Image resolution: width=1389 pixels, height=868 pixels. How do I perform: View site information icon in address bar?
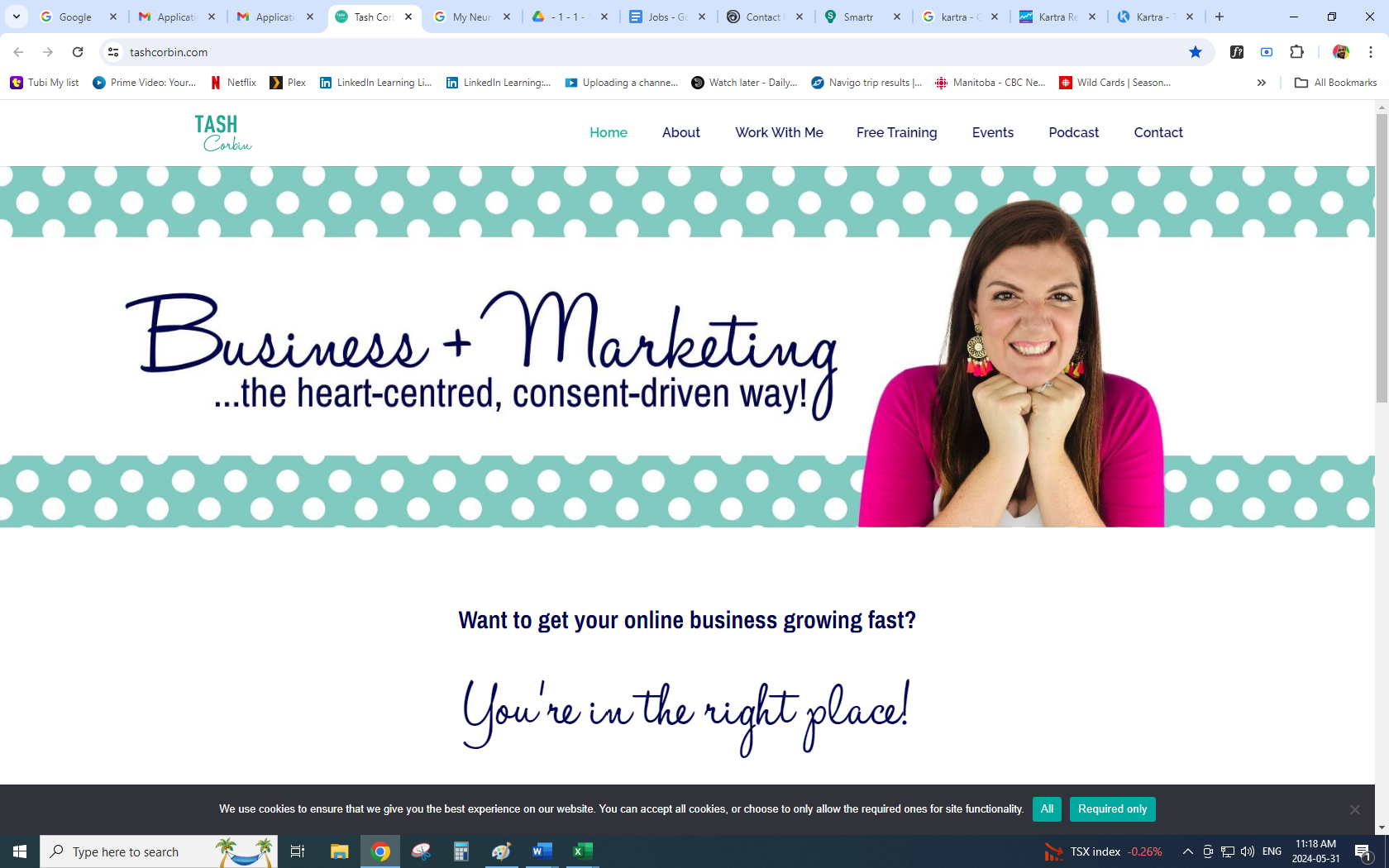[113, 52]
